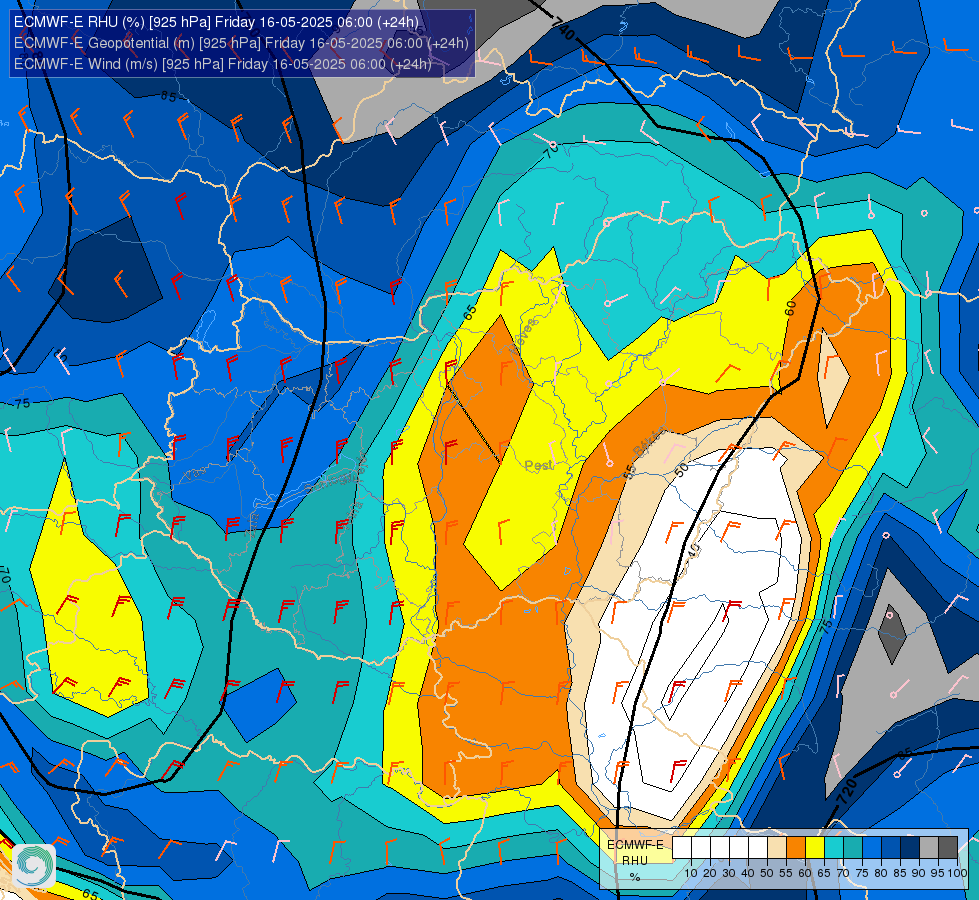Select the ECMWF-E RHU (%) title line
Screen dimensions: 979x900
click(x=216, y=22)
